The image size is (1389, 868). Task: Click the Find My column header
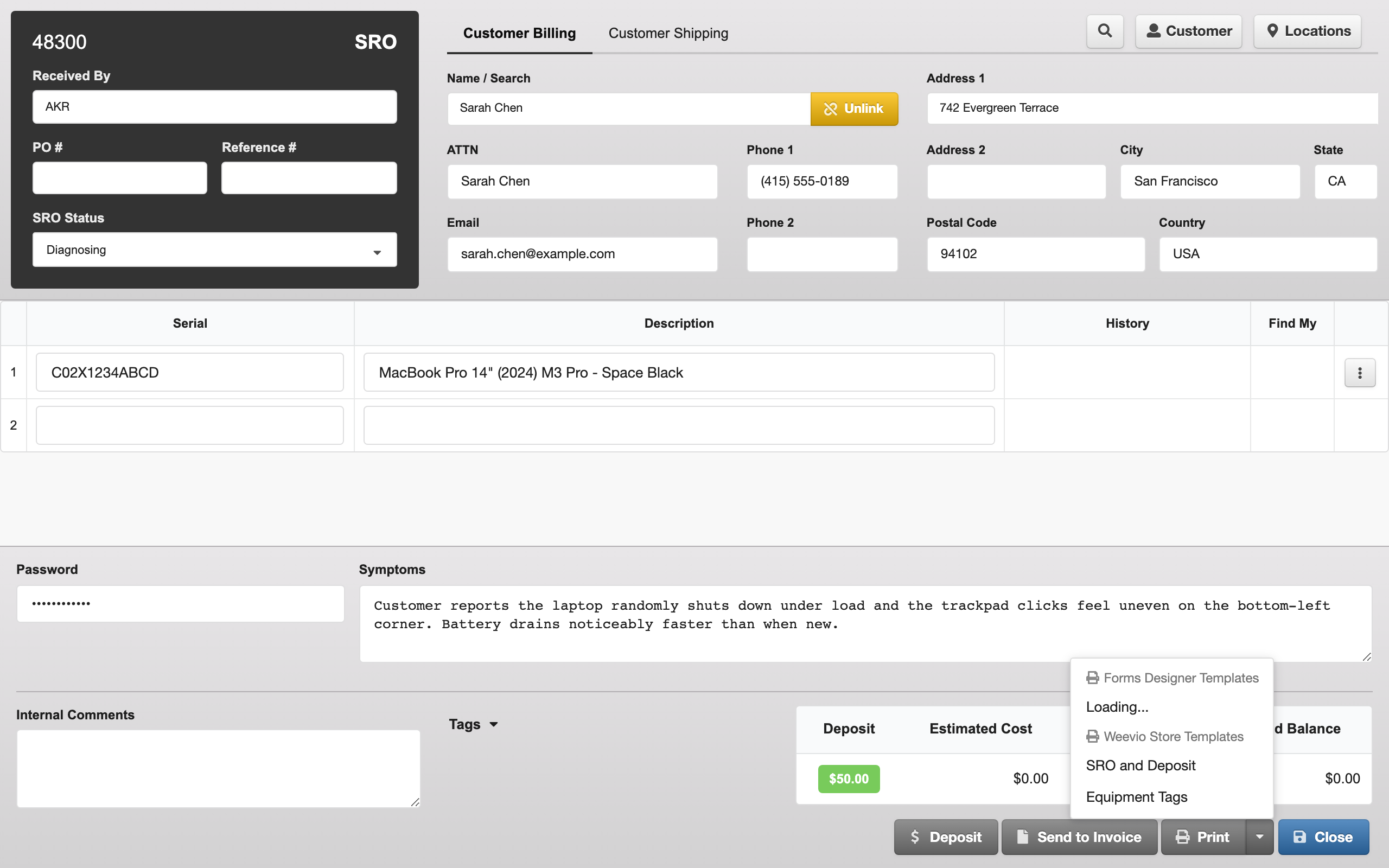pos(1292,323)
